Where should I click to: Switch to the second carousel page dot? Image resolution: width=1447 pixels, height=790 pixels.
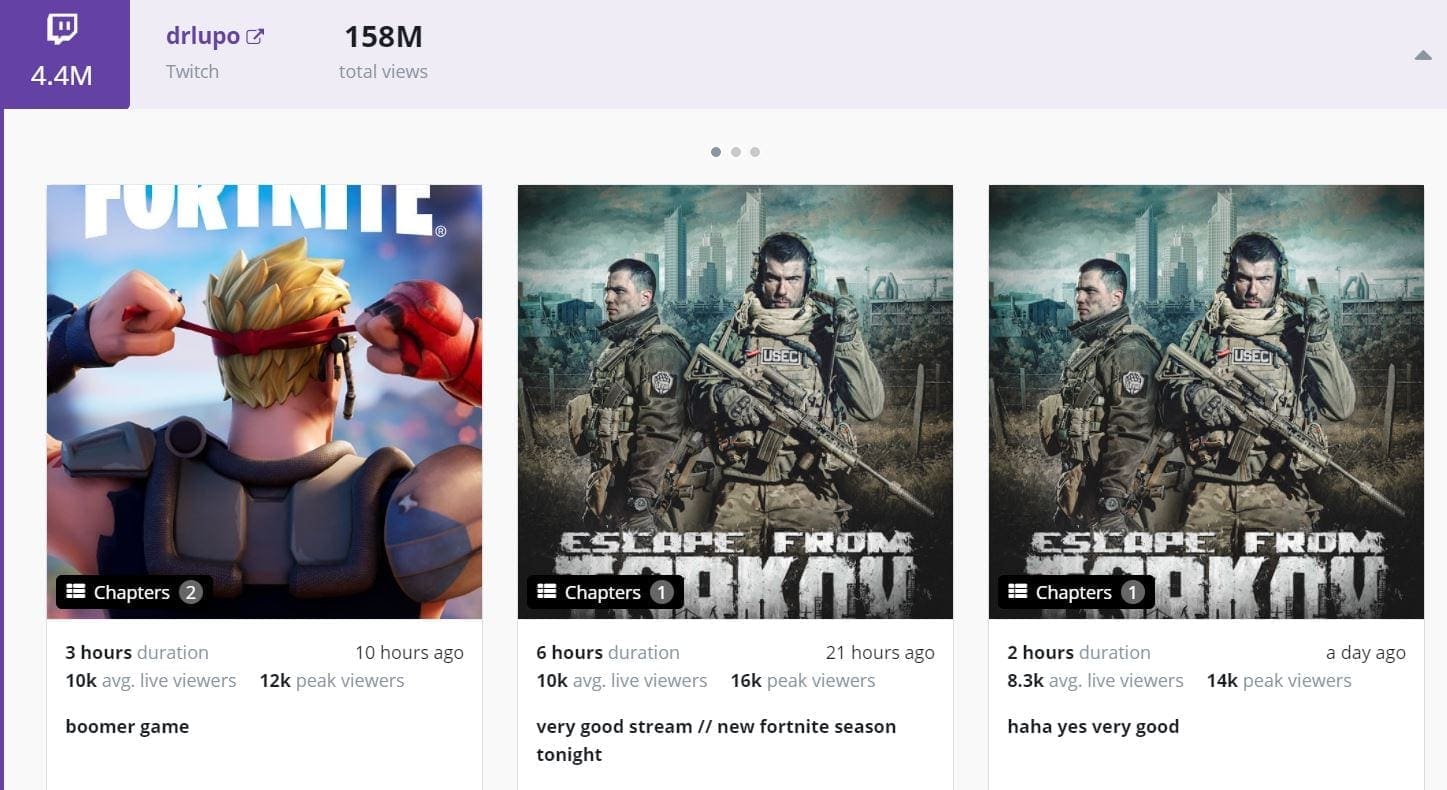[x=736, y=152]
